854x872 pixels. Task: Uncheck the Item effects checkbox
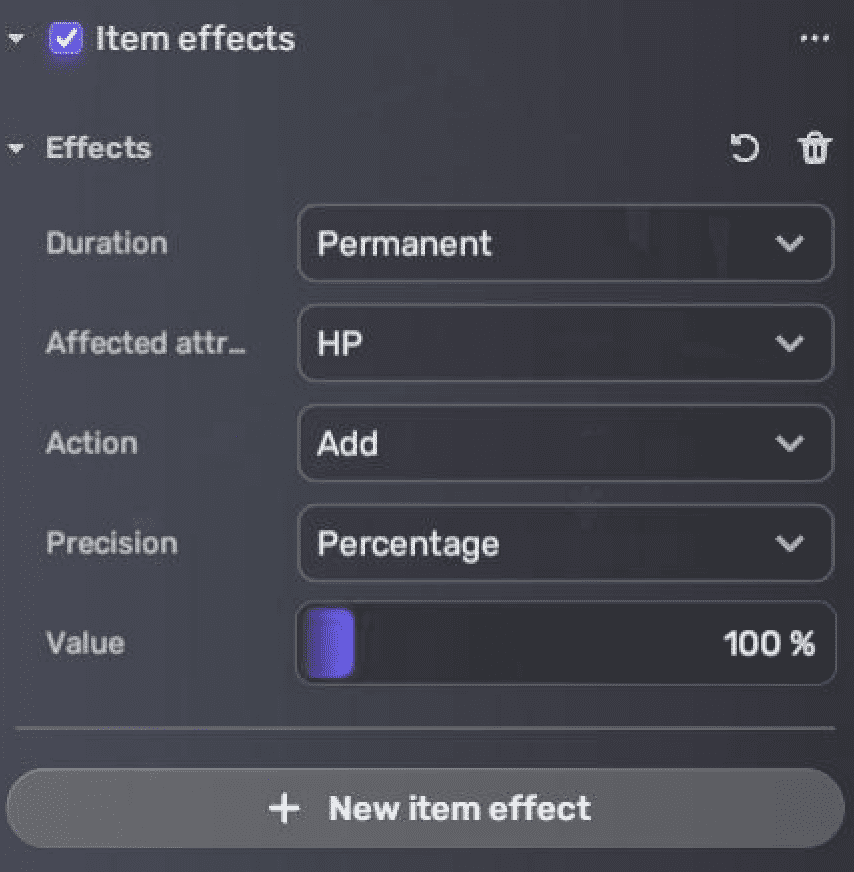[x=66, y=37]
